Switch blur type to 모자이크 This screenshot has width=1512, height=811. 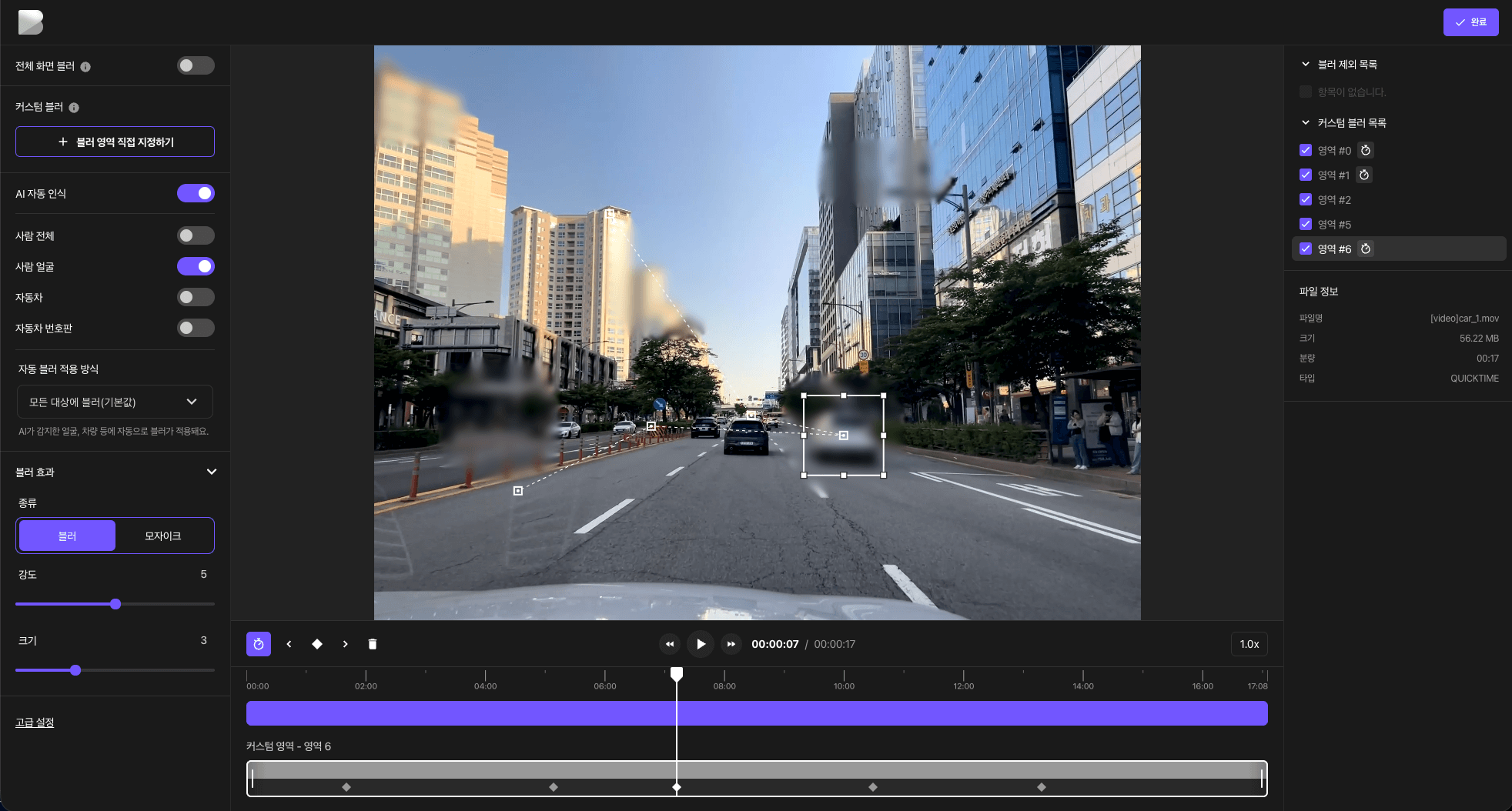pyautogui.click(x=163, y=536)
